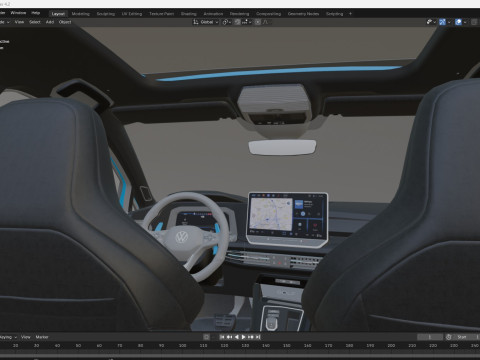Viewport: 480px width, 360px height.
Task: Play animation in reverse
Action: (237, 337)
